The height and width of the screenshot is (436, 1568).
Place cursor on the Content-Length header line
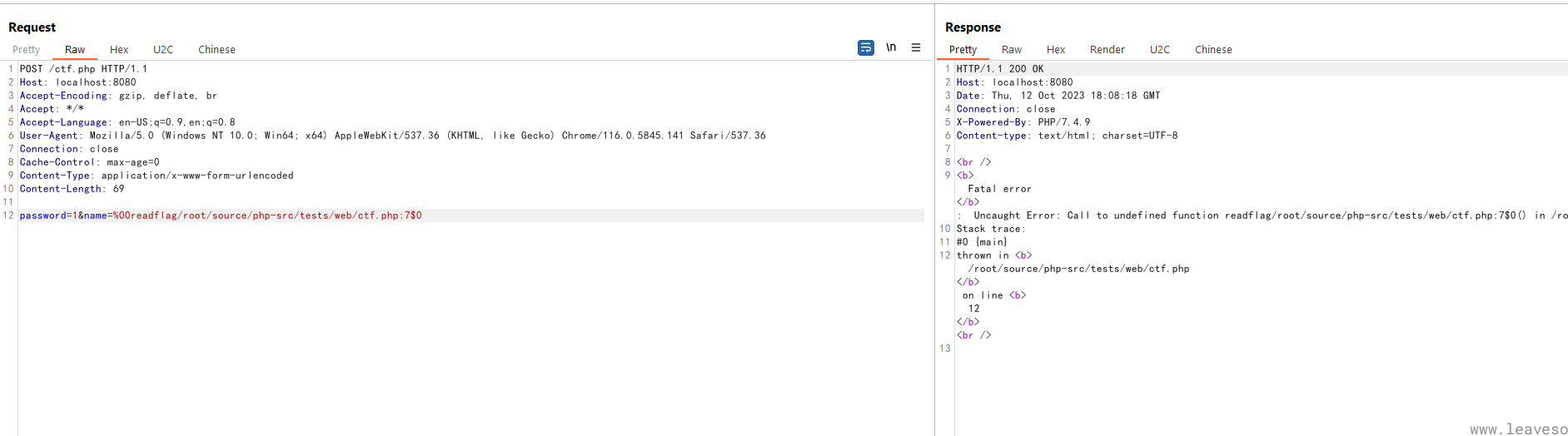(x=72, y=189)
